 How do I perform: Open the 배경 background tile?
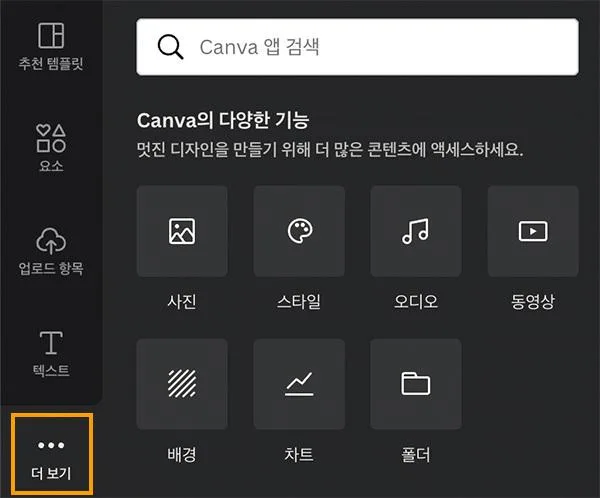(x=182, y=384)
